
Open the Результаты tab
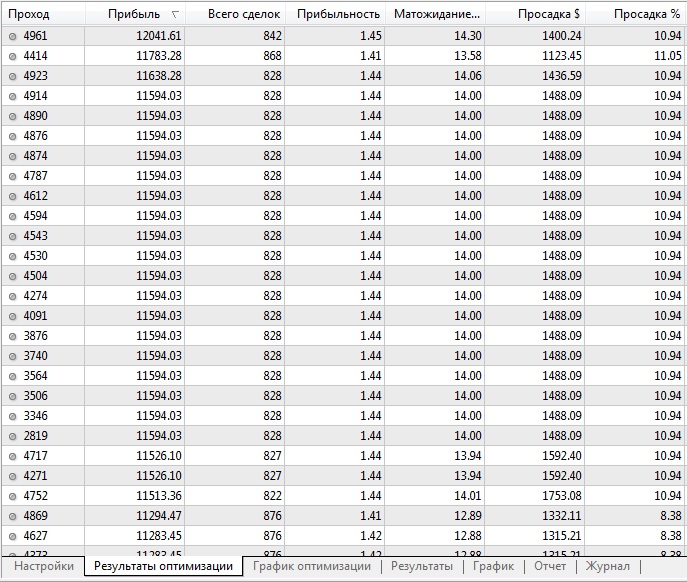421,566
